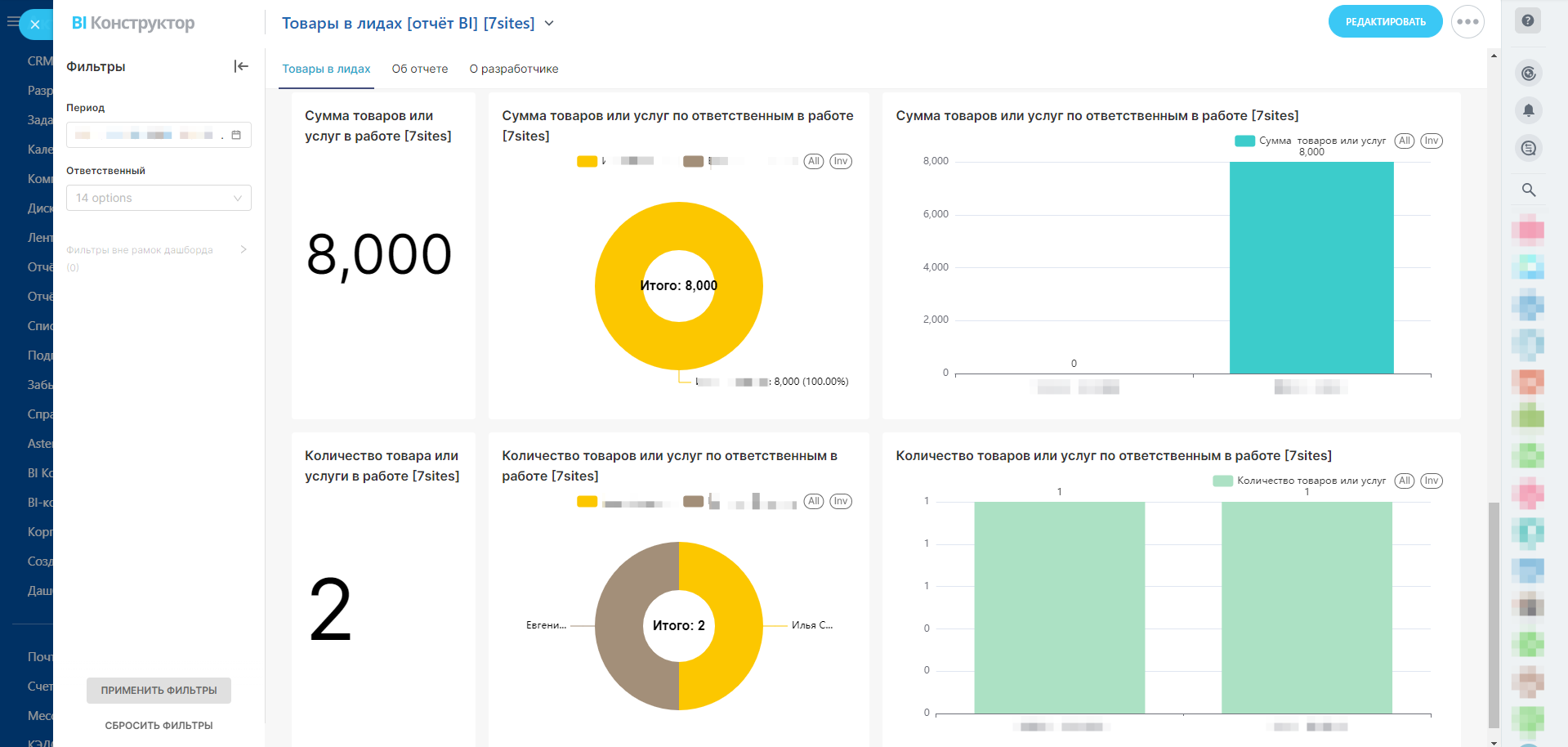Open the chat messages icon in sidebar
The image size is (1568, 747).
point(1528,148)
